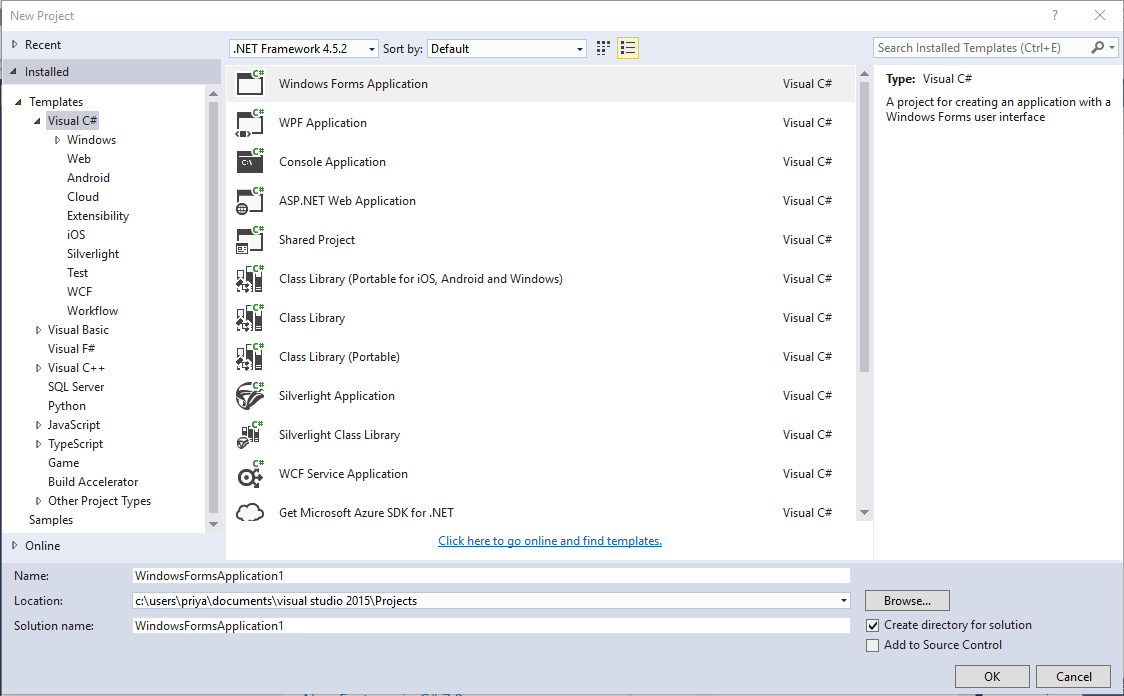Screen dimensions: 1124x696
Task: Click the Shared Project template icon
Action: [250, 239]
